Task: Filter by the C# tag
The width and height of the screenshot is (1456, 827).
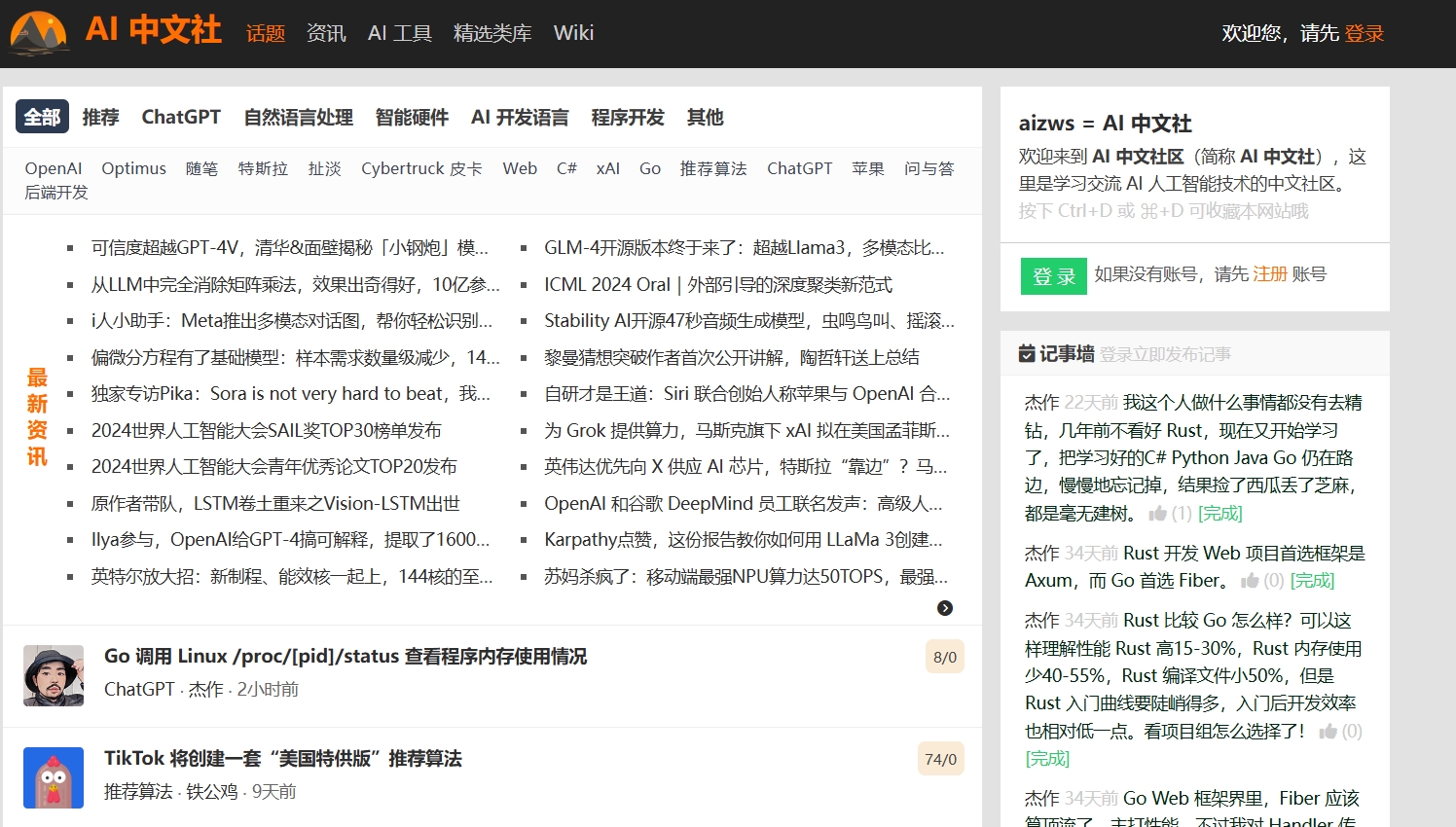Action: tap(566, 168)
